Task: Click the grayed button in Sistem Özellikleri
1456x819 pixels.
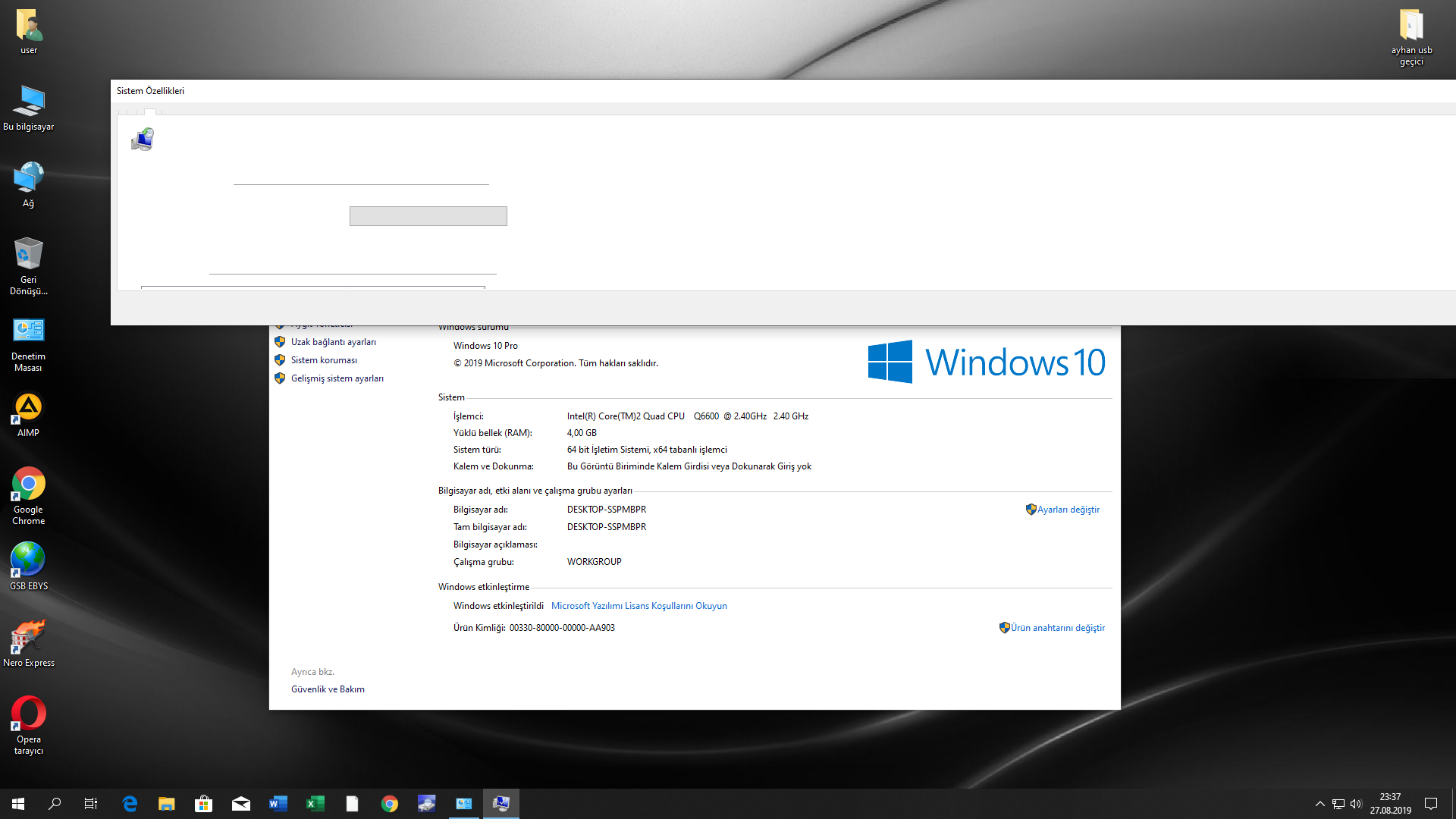Action: [x=428, y=216]
